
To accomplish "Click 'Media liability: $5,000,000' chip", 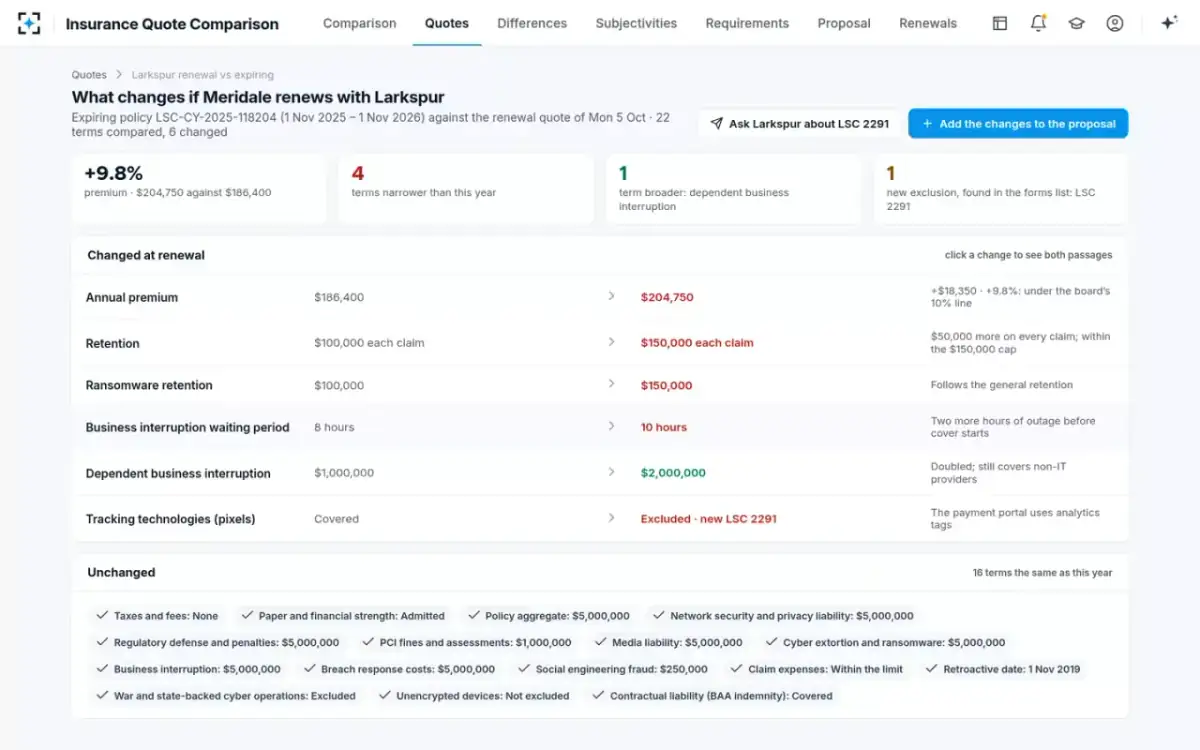I will pos(668,643).
